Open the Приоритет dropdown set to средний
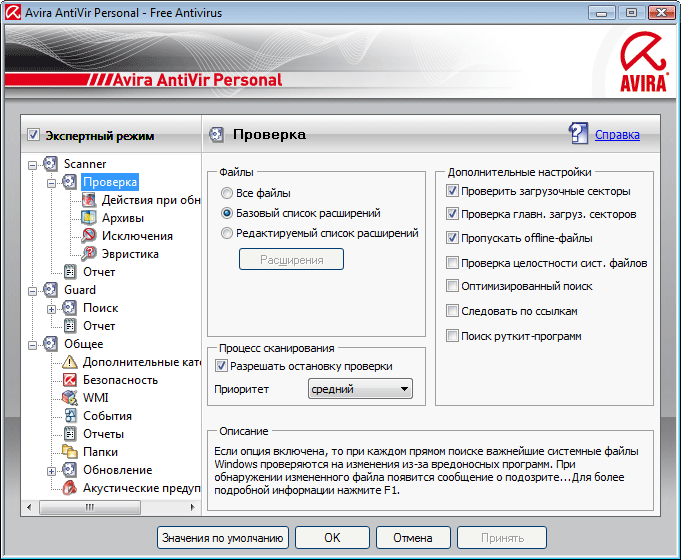This screenshot has height=560, width=681. (x=360, y=389)
